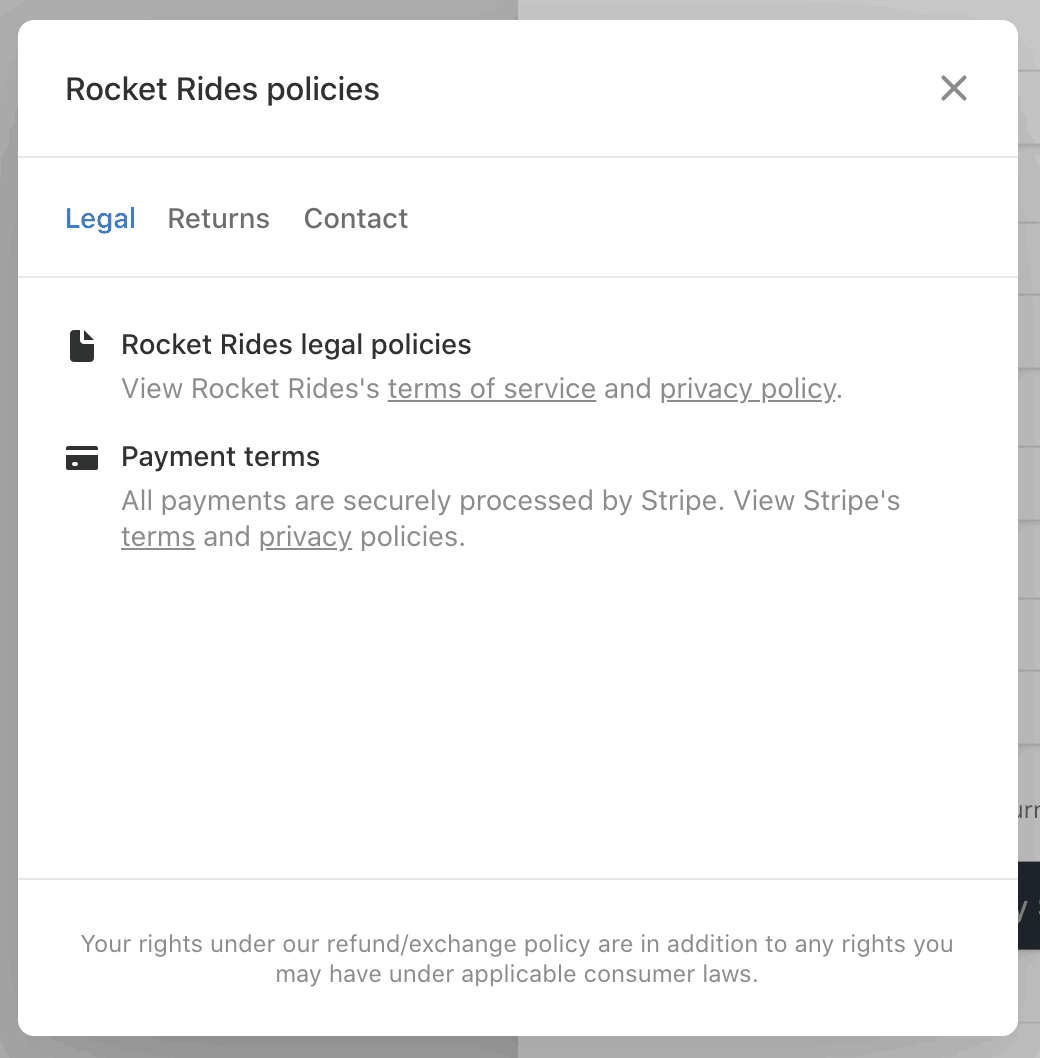This screenshot has width=1040, height=1058.
Task: Click the document icon beside legal policies
Action: click(x=82, y=346)
